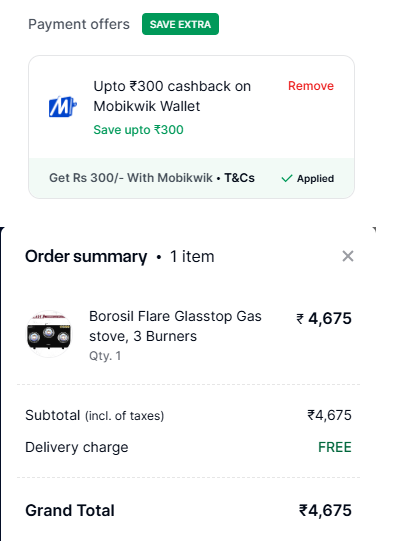Click the Payment offers heading
Screen dimensions: 409x550
point(79,24)
